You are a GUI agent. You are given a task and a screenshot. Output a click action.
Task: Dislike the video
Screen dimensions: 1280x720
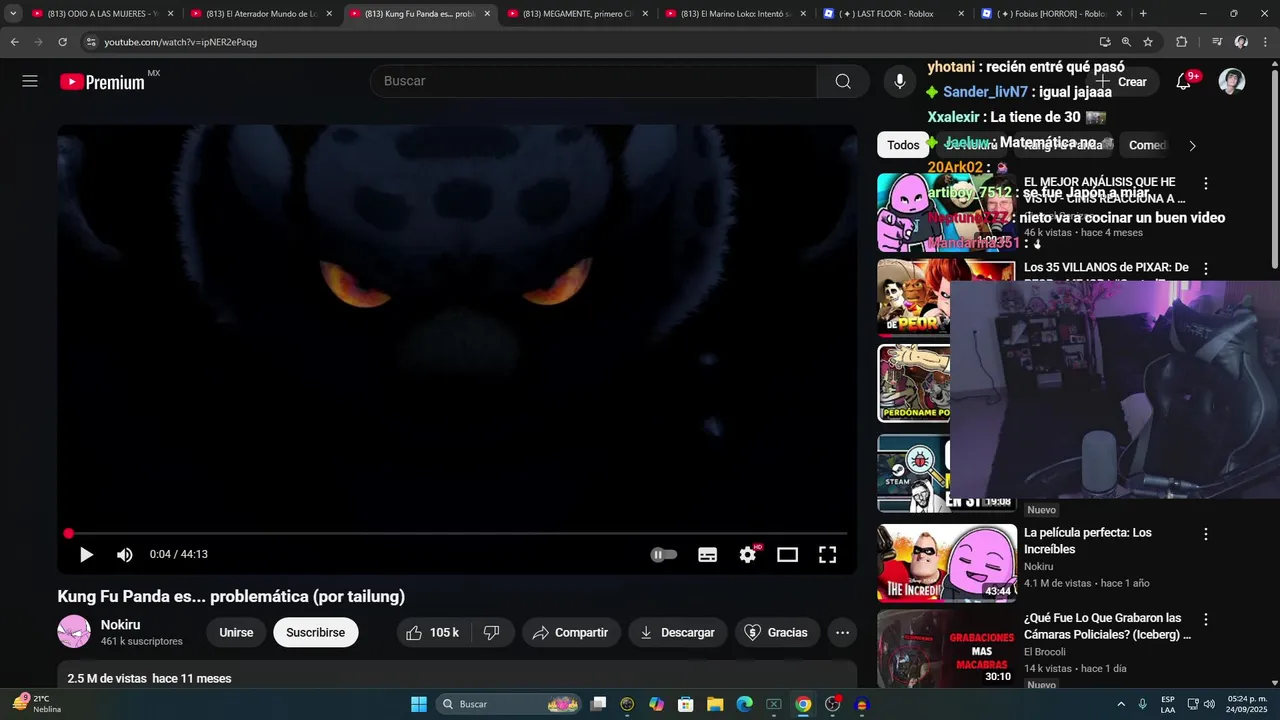point(492,632)
